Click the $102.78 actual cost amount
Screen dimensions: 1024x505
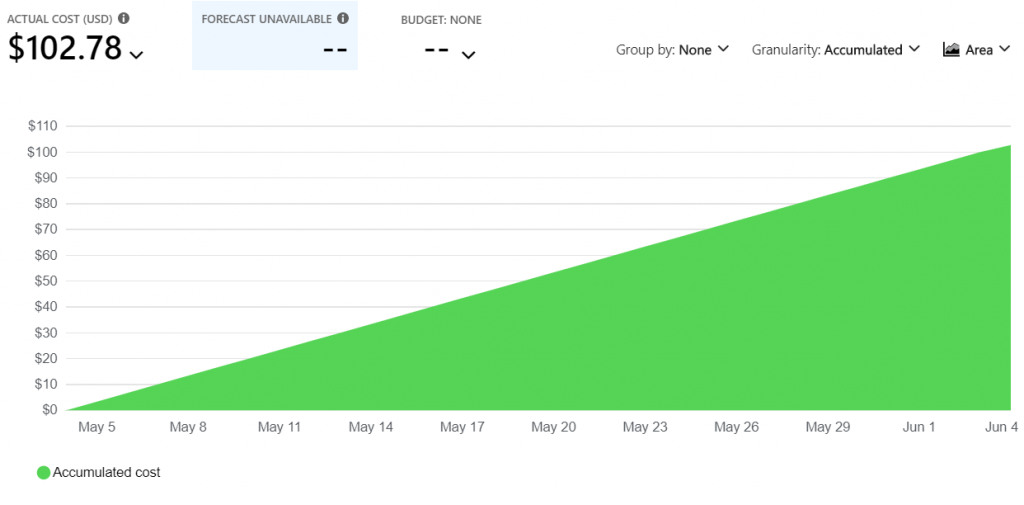(65, 48)
